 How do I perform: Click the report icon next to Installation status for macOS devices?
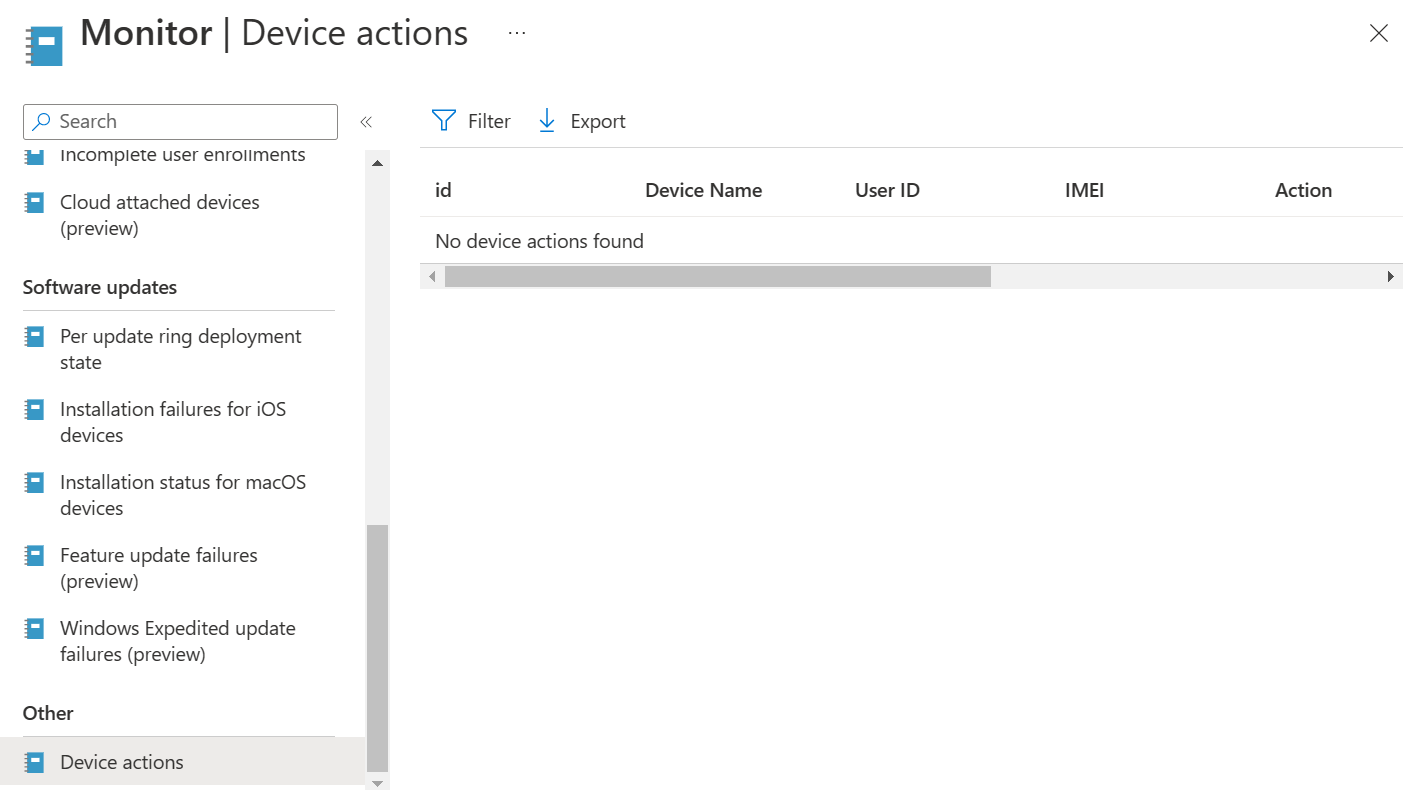tap(33, 481)
